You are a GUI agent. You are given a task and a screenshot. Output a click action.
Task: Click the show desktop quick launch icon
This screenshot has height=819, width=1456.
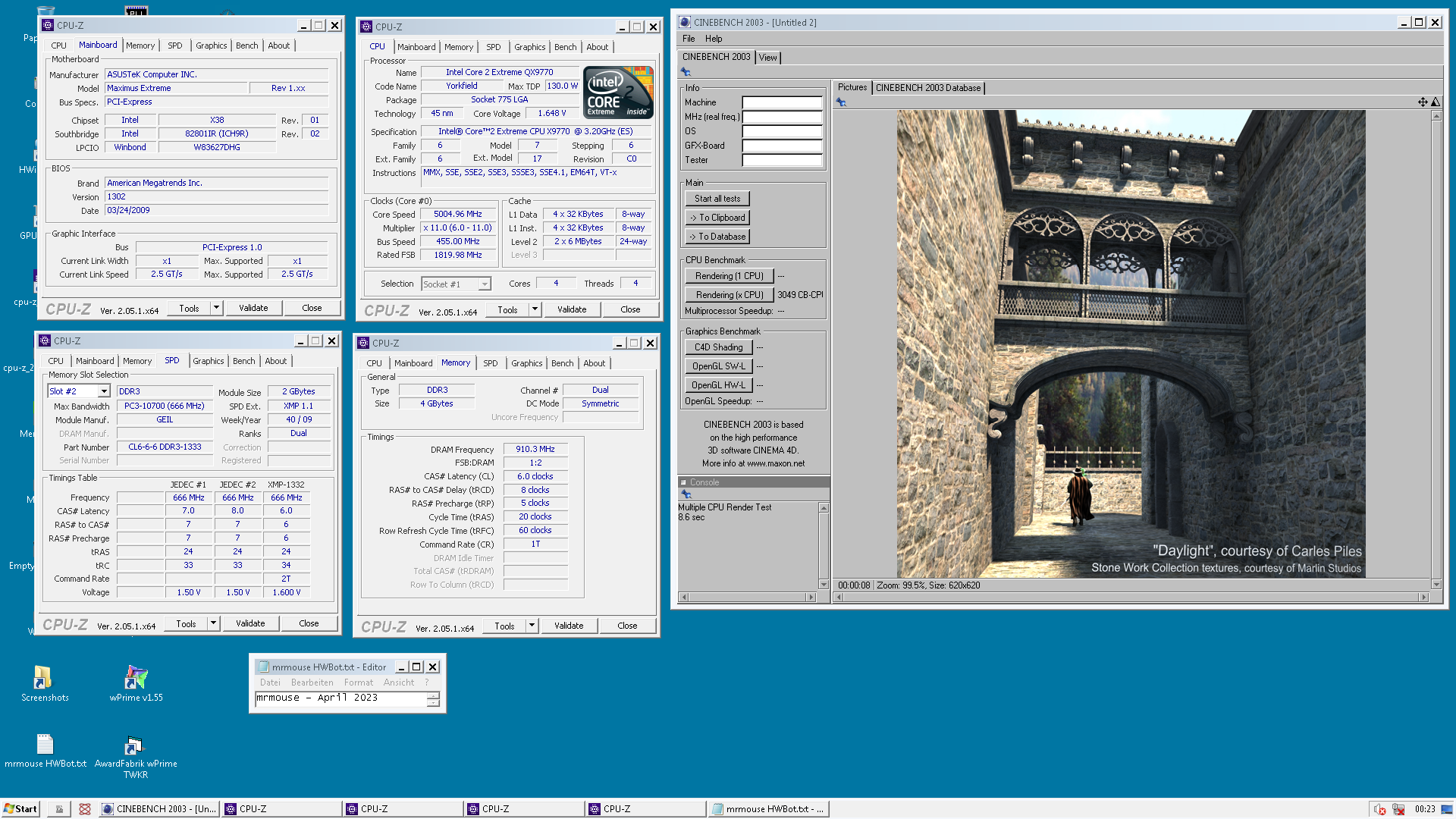pyautogui.click(x=59, y=809)
